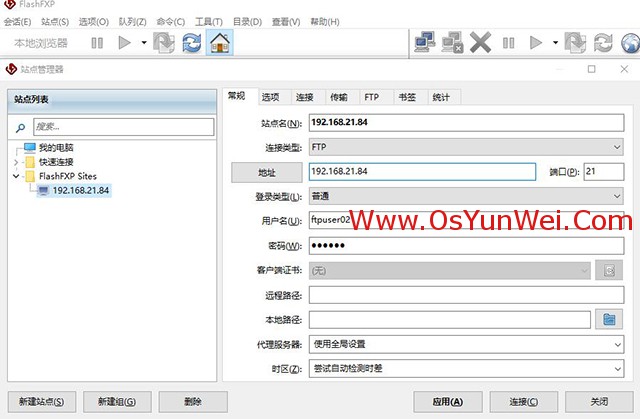
Task: Click the site list search field
Action: pos(123,127)
